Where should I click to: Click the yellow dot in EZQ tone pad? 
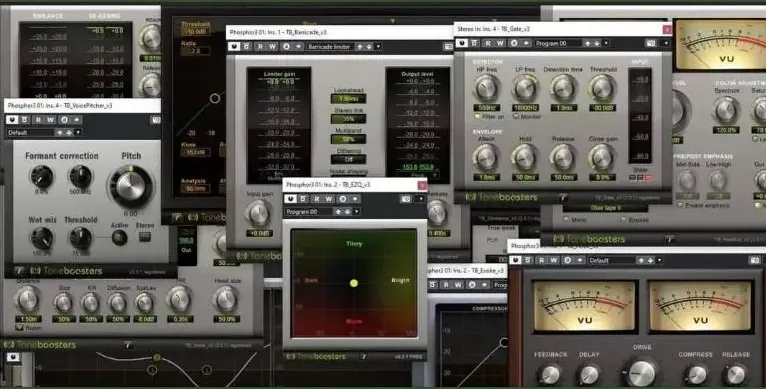coord(354,283)
